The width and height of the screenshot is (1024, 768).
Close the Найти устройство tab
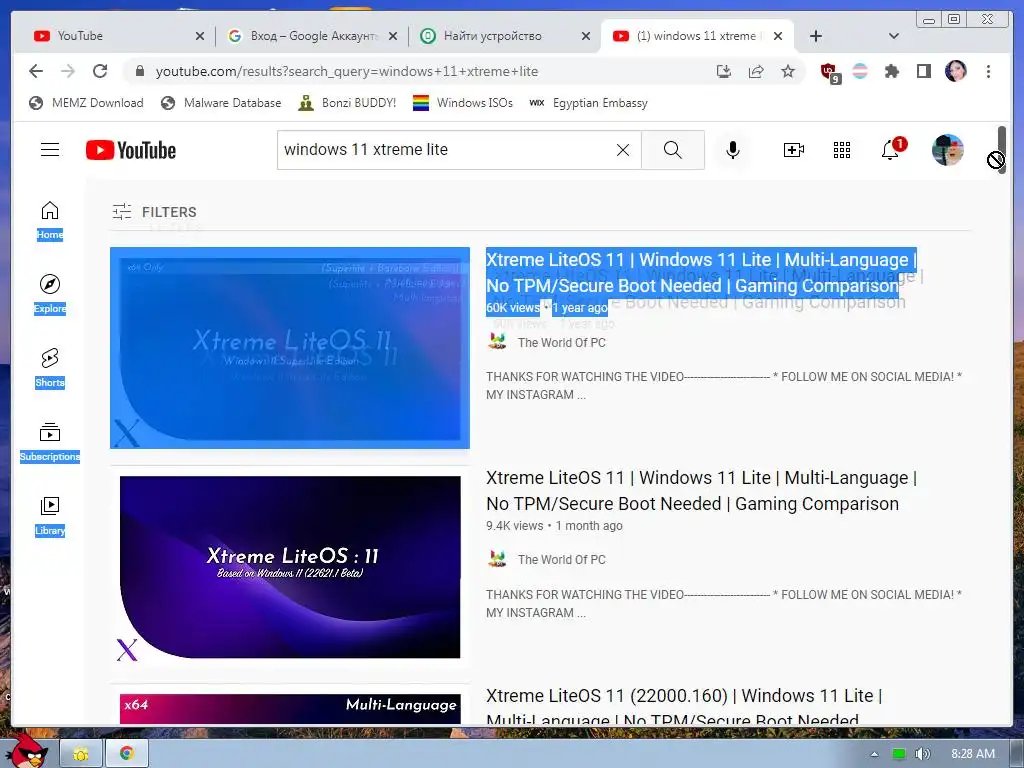586,36
